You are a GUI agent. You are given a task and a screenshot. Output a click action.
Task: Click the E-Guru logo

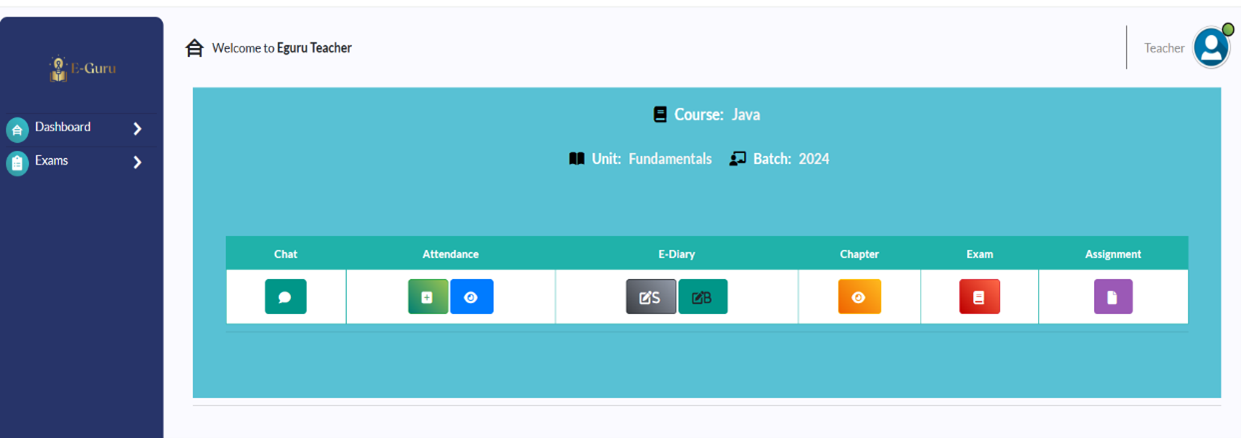(x=82, y=68)
